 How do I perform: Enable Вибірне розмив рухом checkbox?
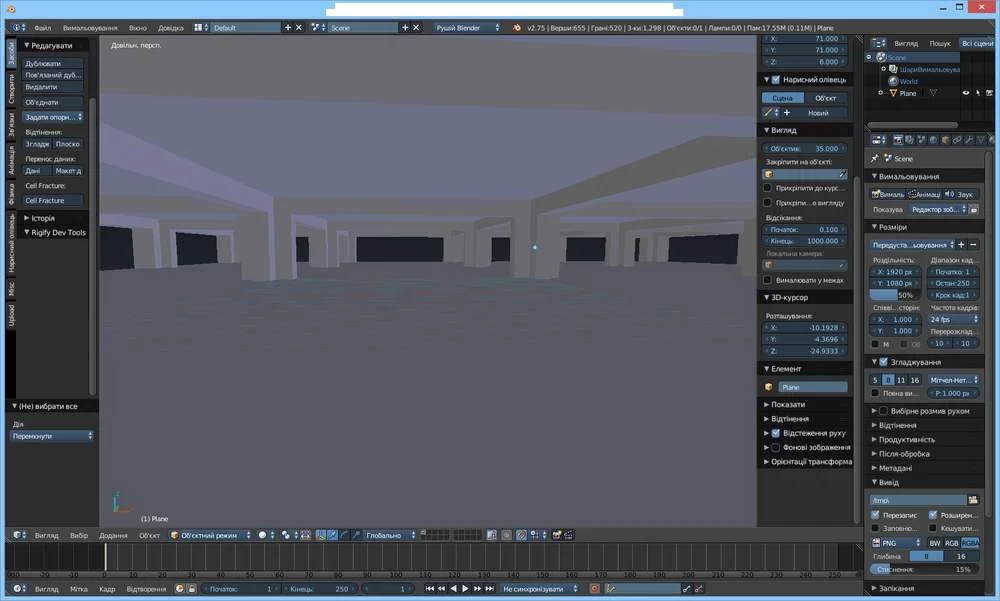pos(883,411)
